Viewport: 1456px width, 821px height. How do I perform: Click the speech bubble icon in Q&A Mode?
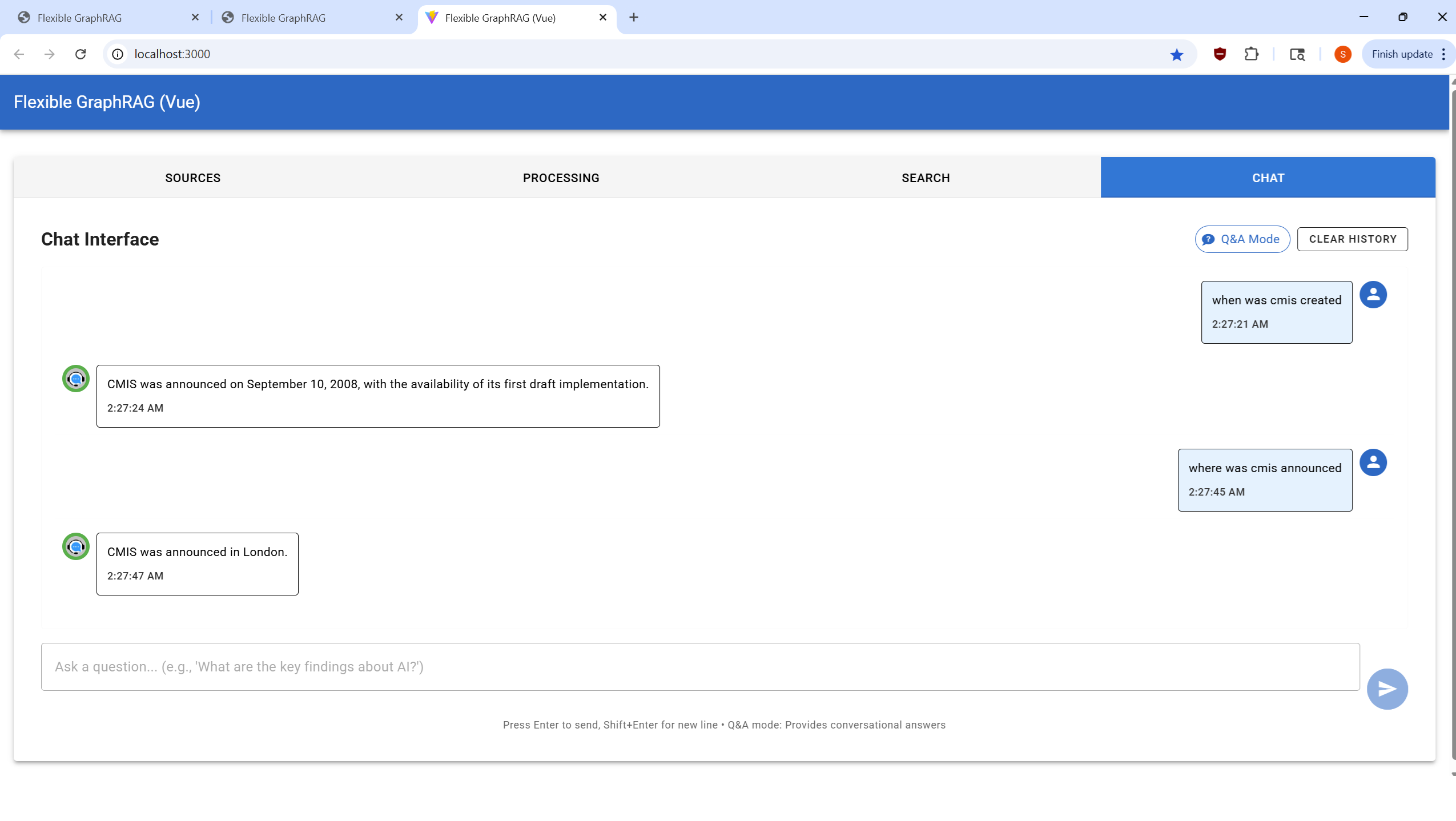point(1209,239)
